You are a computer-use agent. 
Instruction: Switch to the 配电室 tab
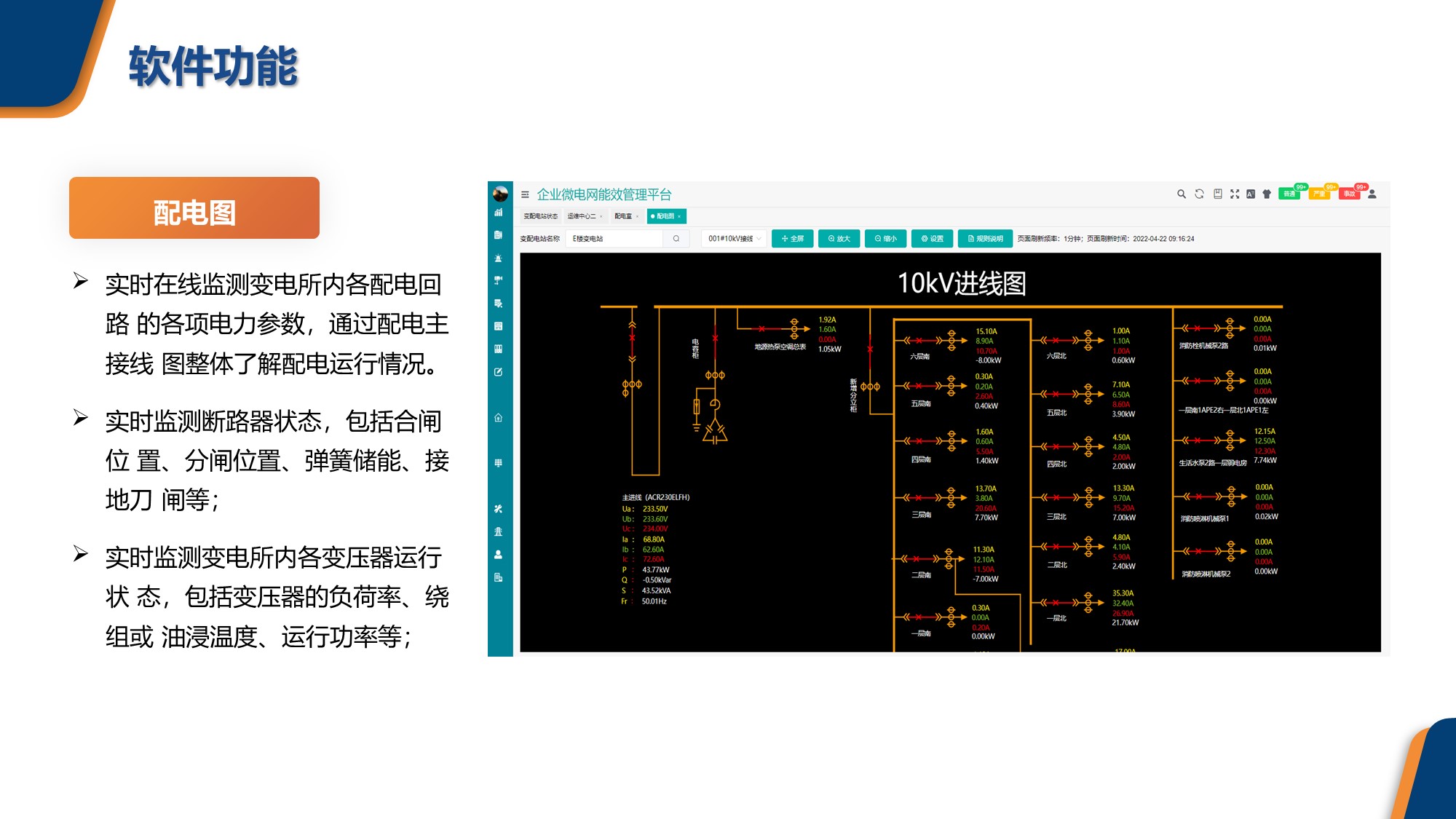pos(623,216)
